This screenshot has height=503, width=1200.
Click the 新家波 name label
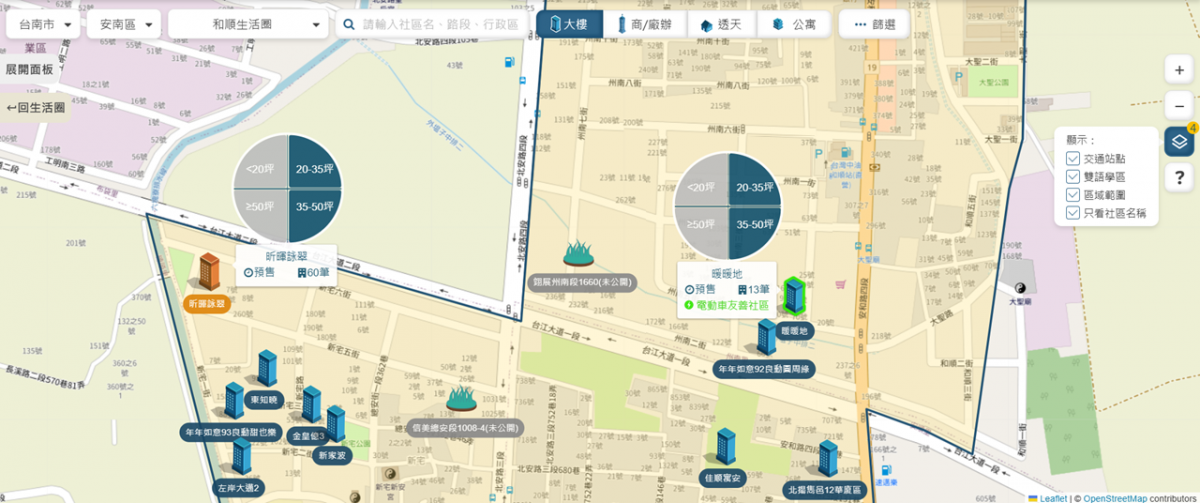coord(332,455)
